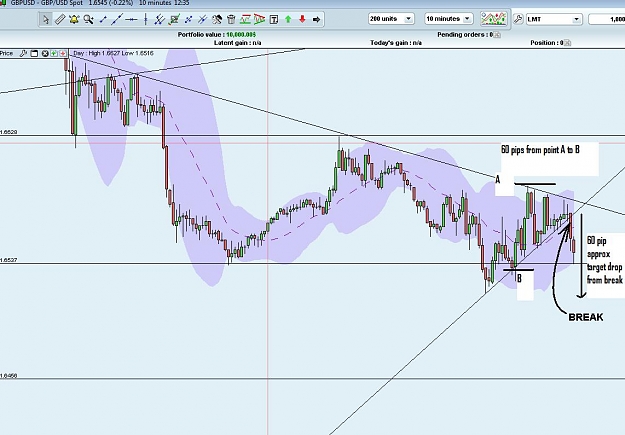Select the rectangle with checkmark tool

[x=174, y=19]
